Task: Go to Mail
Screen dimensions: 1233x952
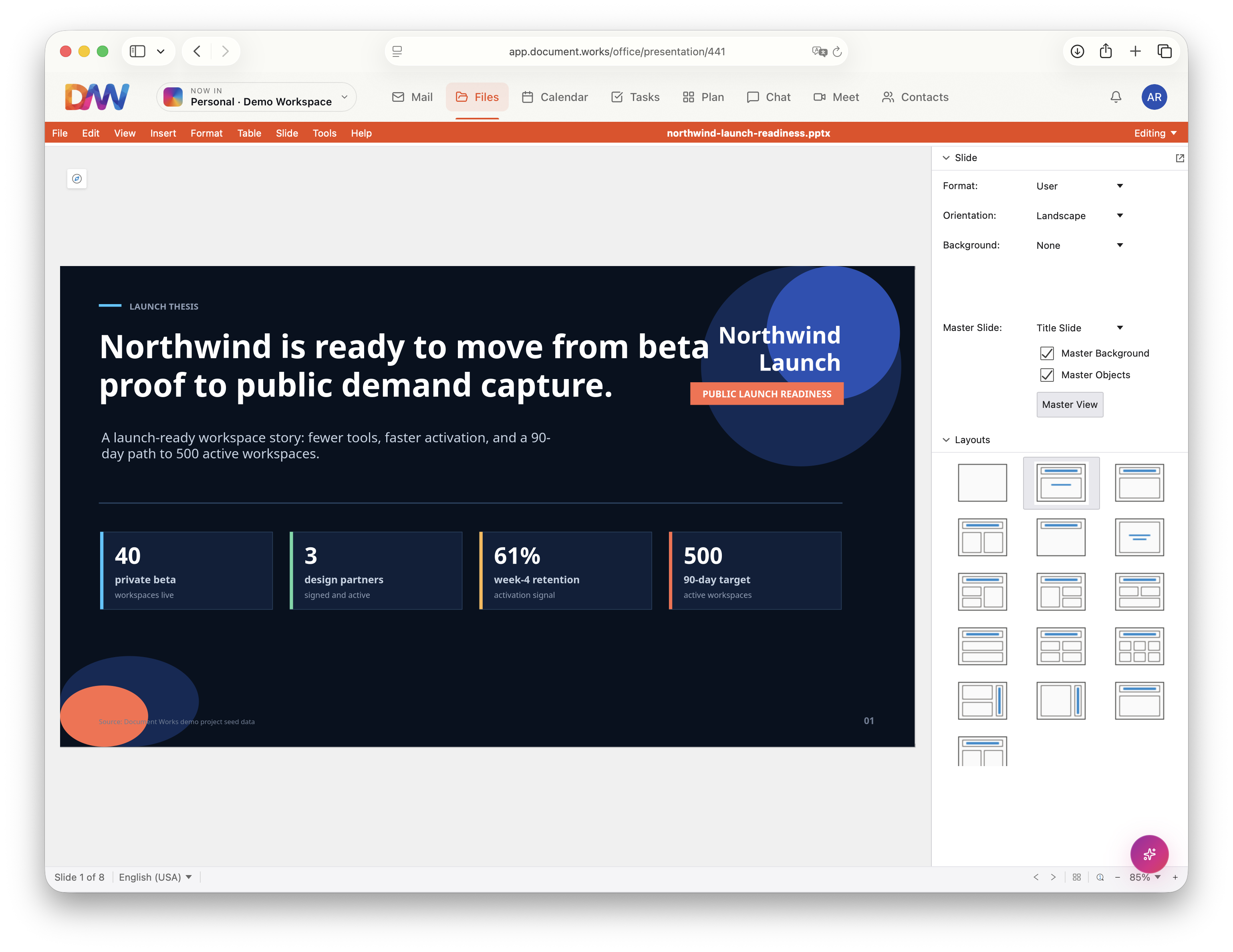Action: 412,97
